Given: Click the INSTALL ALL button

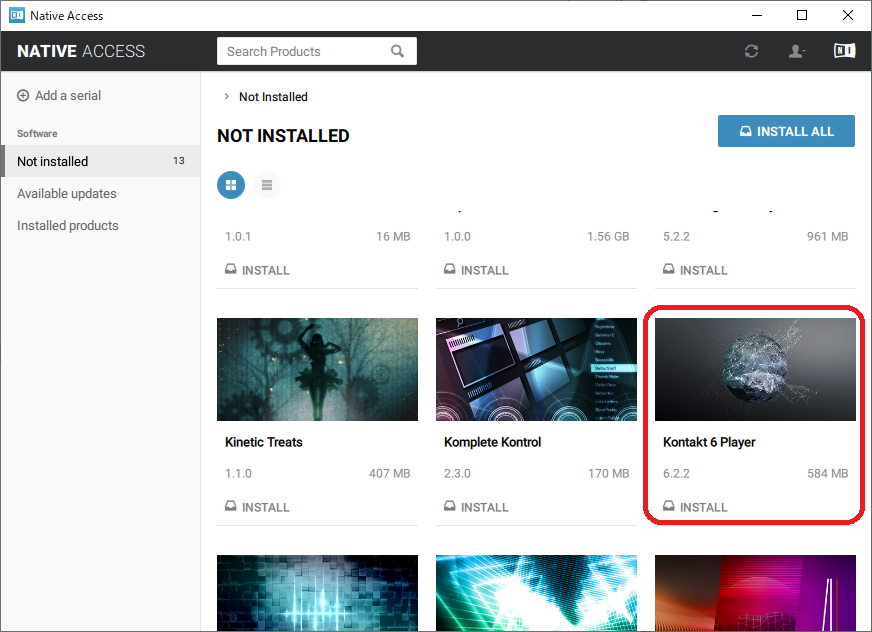Looking at the screenshot, I should click(786, 131).
